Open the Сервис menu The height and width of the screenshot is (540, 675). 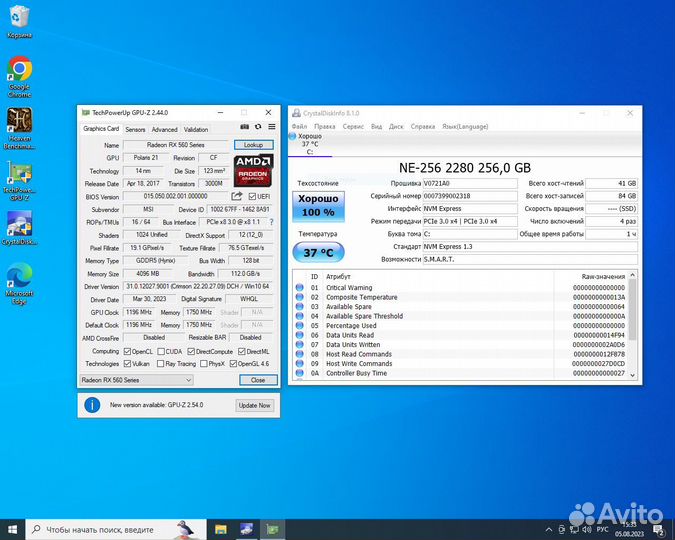tap(353, 126)
